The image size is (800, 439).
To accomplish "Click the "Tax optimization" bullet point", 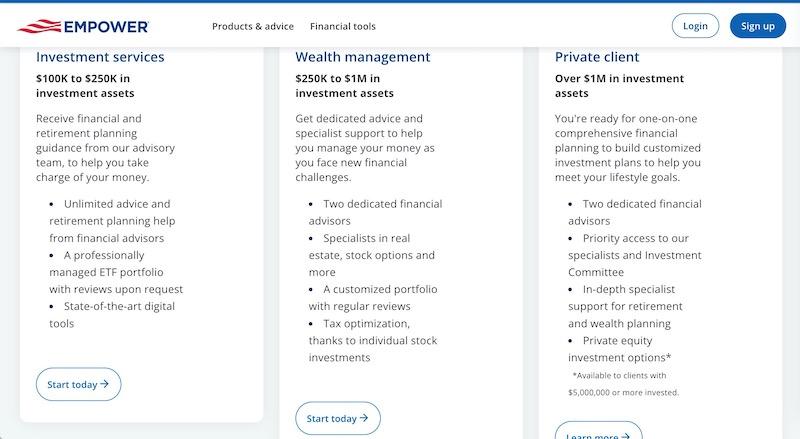I will 373,332.
